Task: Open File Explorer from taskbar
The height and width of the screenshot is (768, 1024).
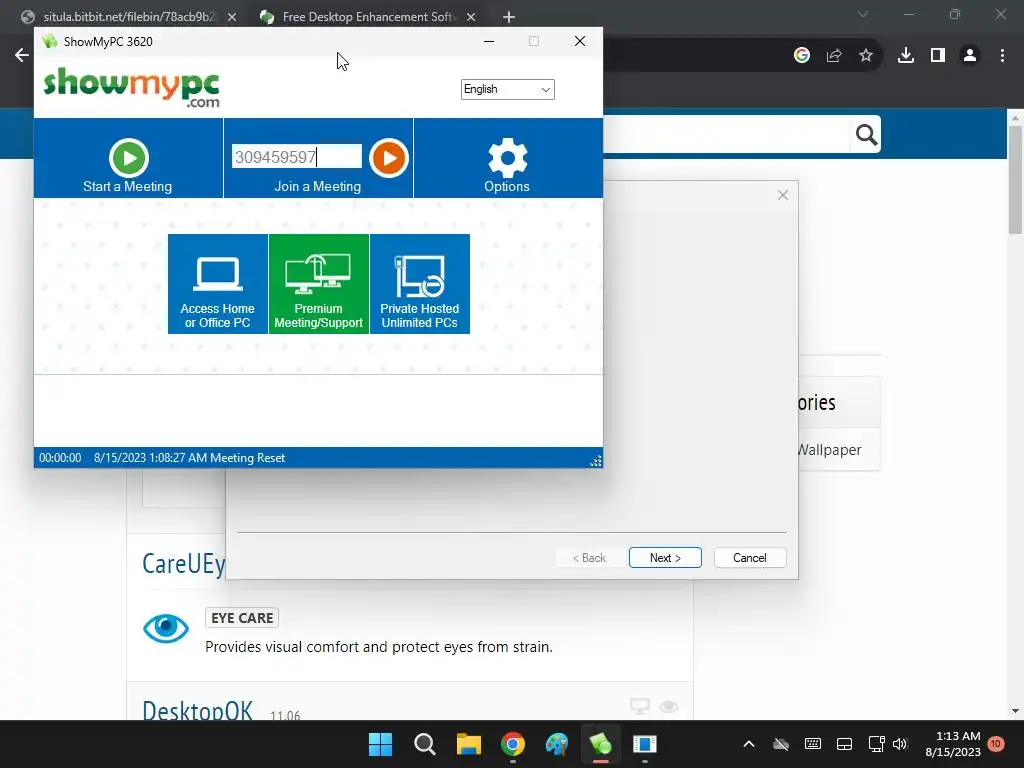Action: [468, 744]
